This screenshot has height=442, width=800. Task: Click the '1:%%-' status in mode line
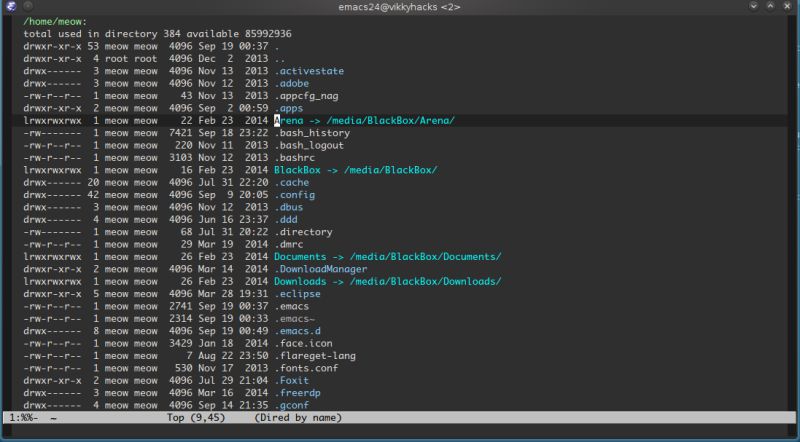click(x=23, y=418)
